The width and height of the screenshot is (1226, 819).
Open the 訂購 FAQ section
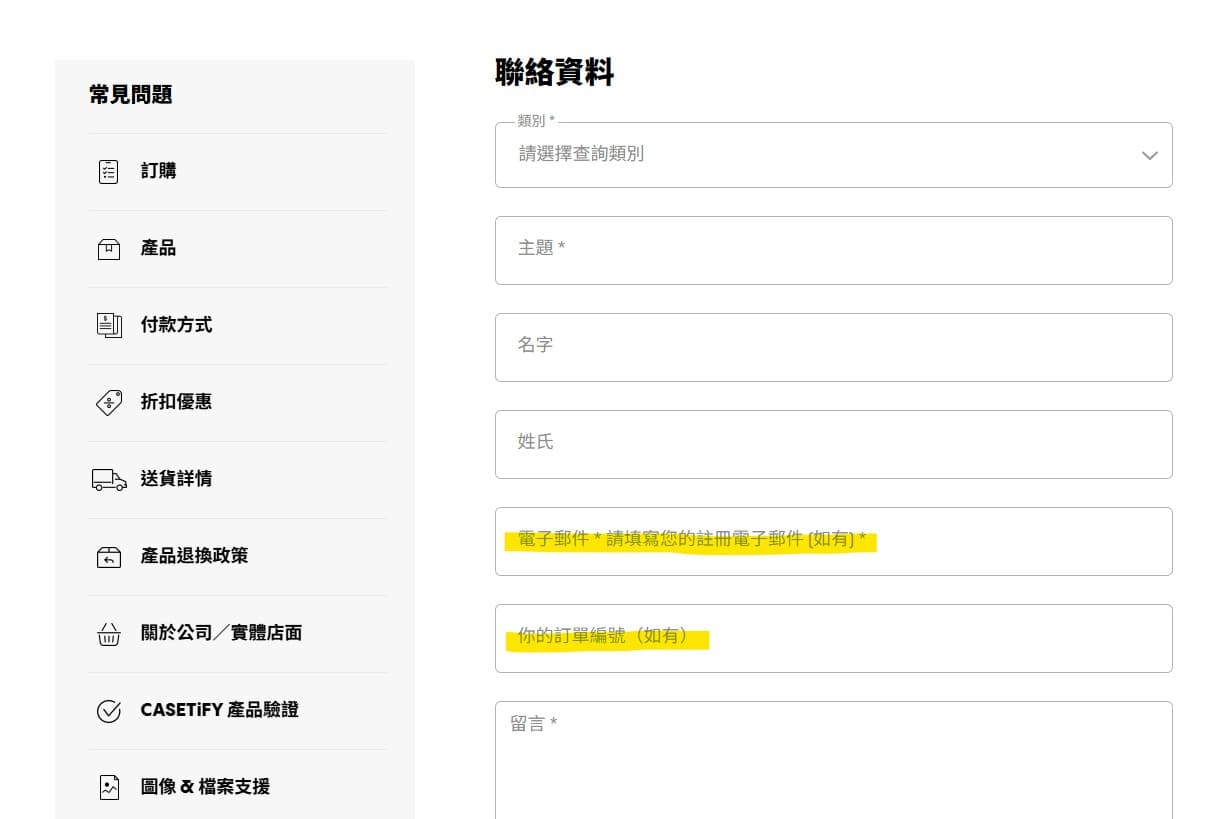pos(238,171)
